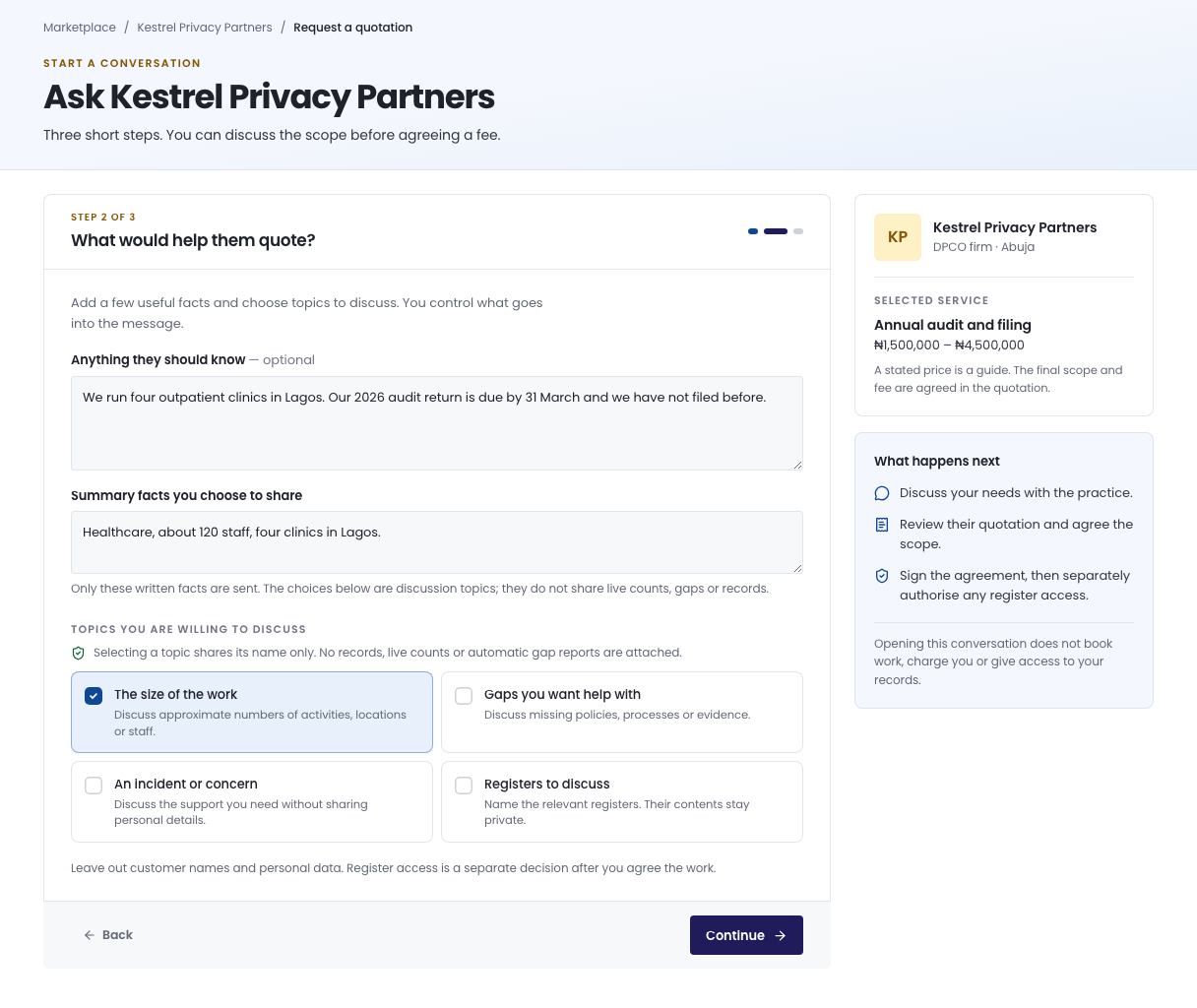
Task: Click the Annual audit and filing service title
Action: click(x=953, y=325)
